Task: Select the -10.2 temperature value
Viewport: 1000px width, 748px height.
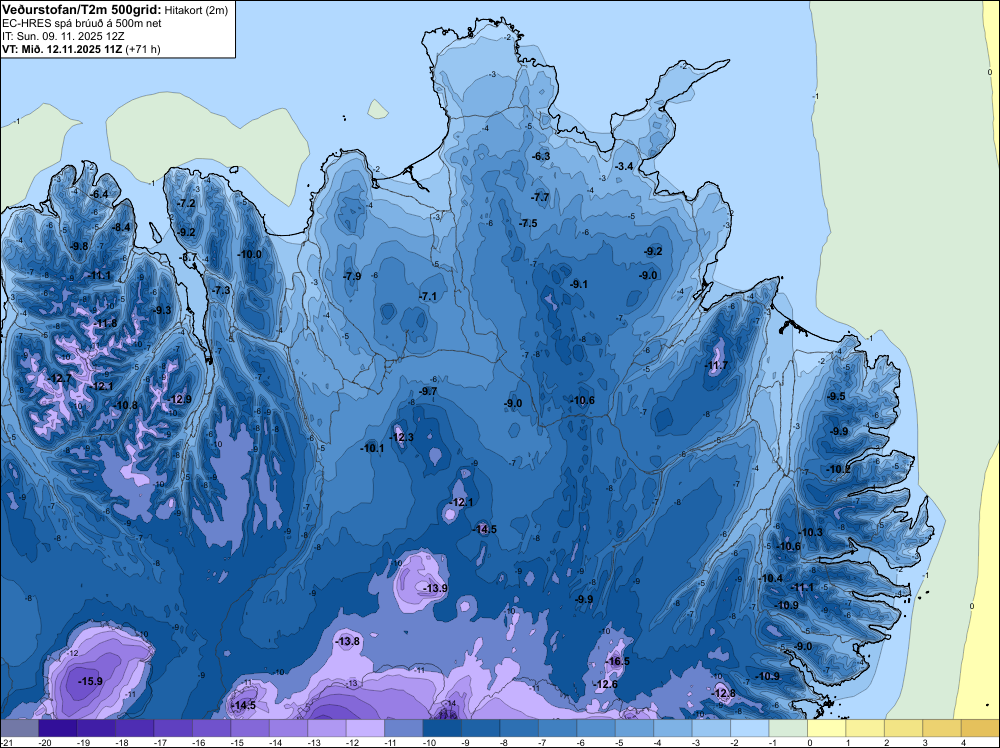Action: [x=839, y=469]
